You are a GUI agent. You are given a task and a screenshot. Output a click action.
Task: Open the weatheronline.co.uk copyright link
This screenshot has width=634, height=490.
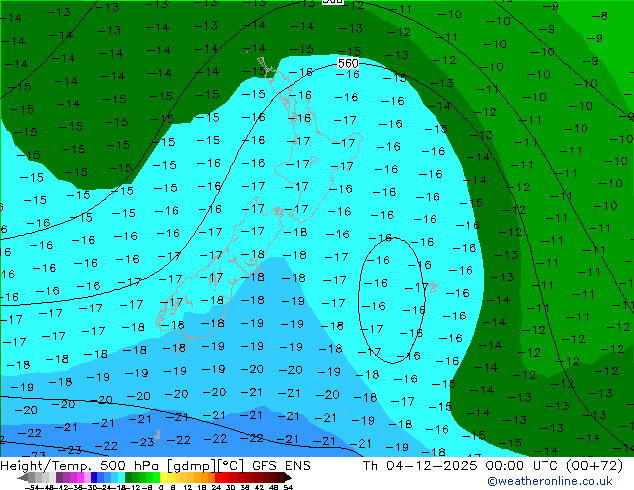[x=550, y=481]
